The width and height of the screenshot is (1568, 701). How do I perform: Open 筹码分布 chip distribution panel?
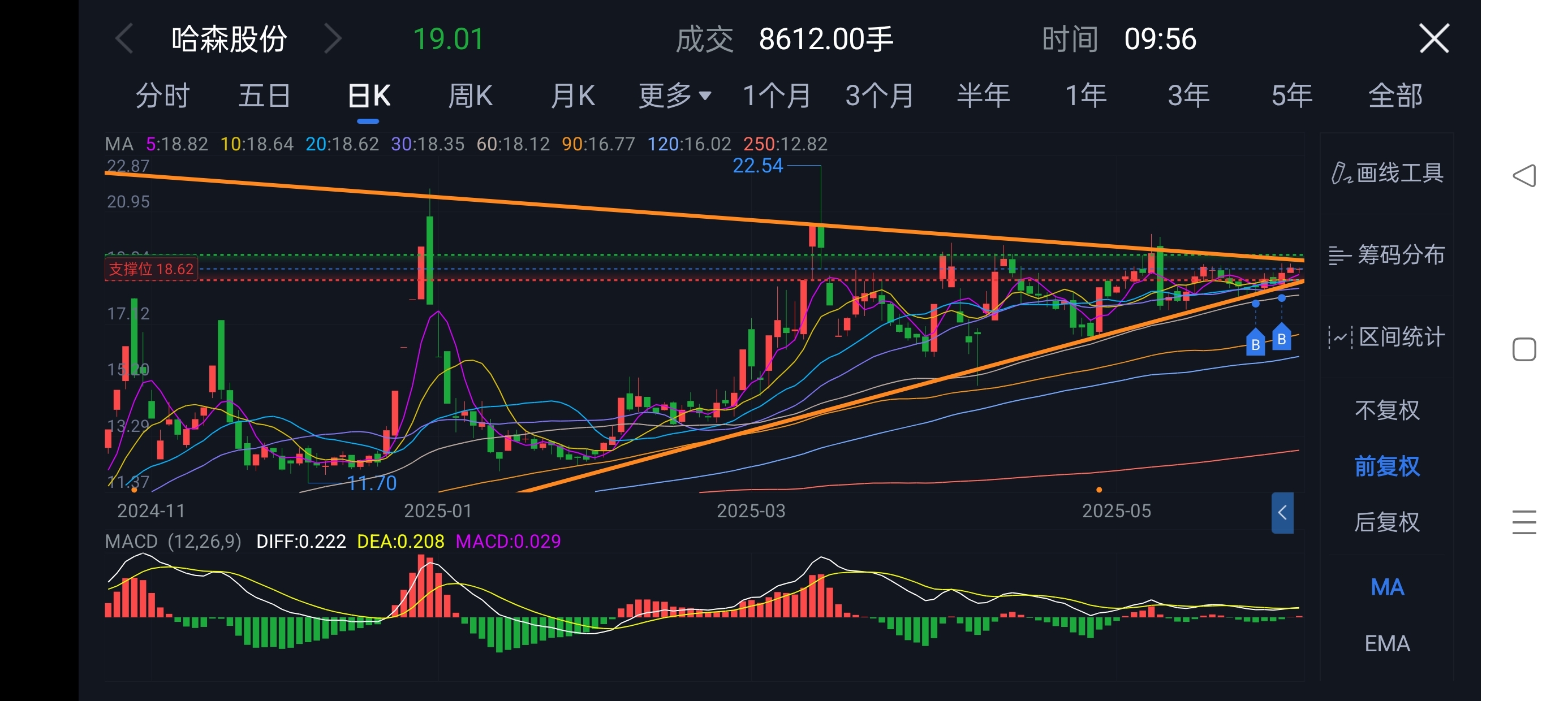(x=1386, y=255)
